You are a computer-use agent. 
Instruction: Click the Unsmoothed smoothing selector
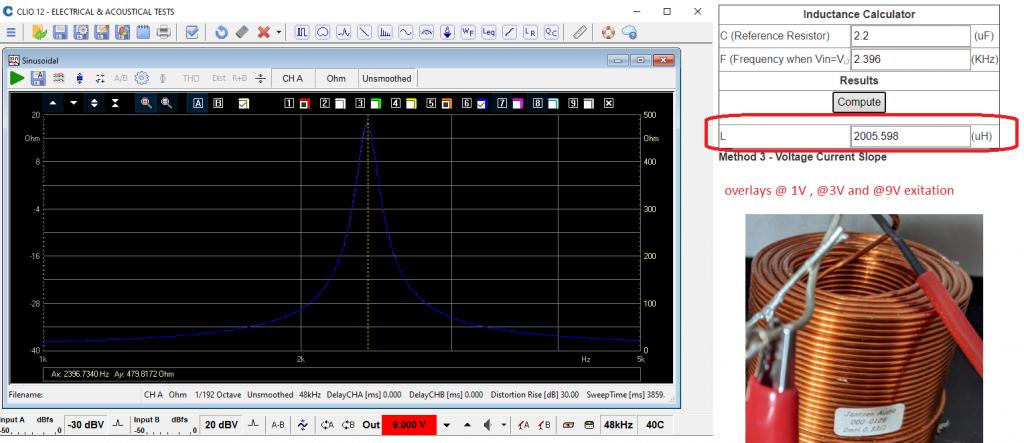(x=387, y=78)
